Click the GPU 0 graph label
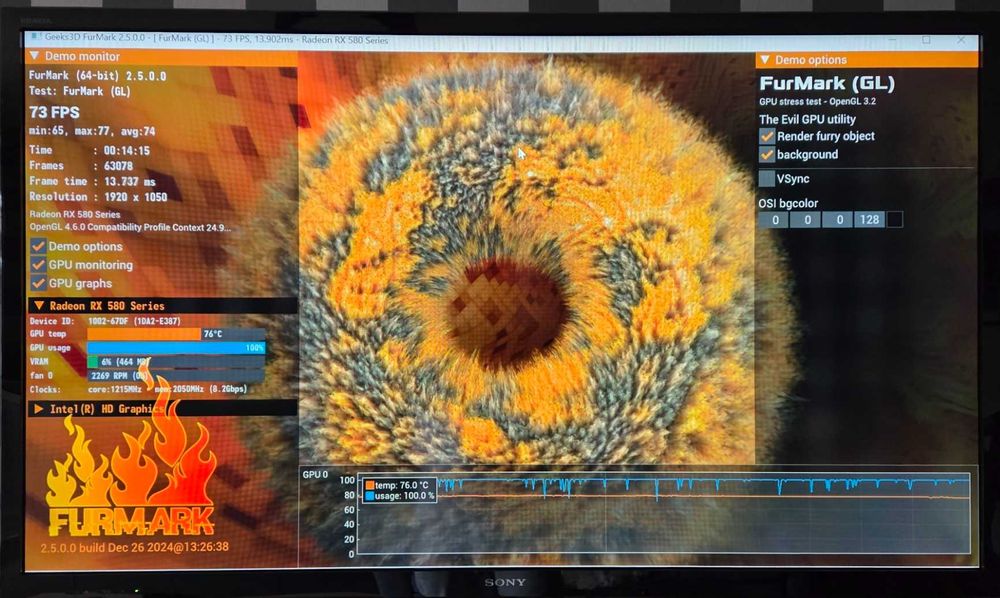This screenshot has width=1000, height=598. click(x=315, y=474)
